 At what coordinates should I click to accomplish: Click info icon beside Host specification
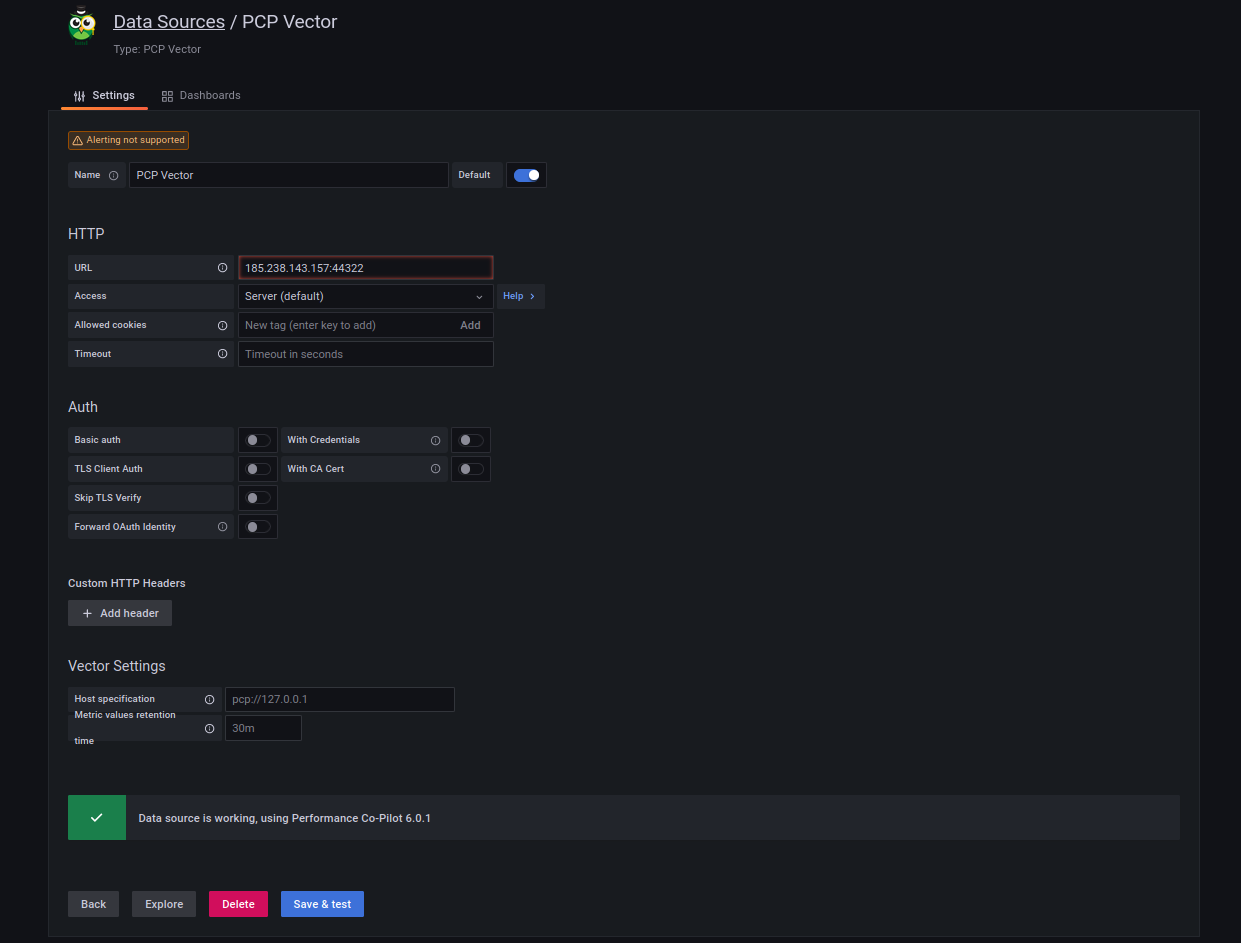[209, 699]
